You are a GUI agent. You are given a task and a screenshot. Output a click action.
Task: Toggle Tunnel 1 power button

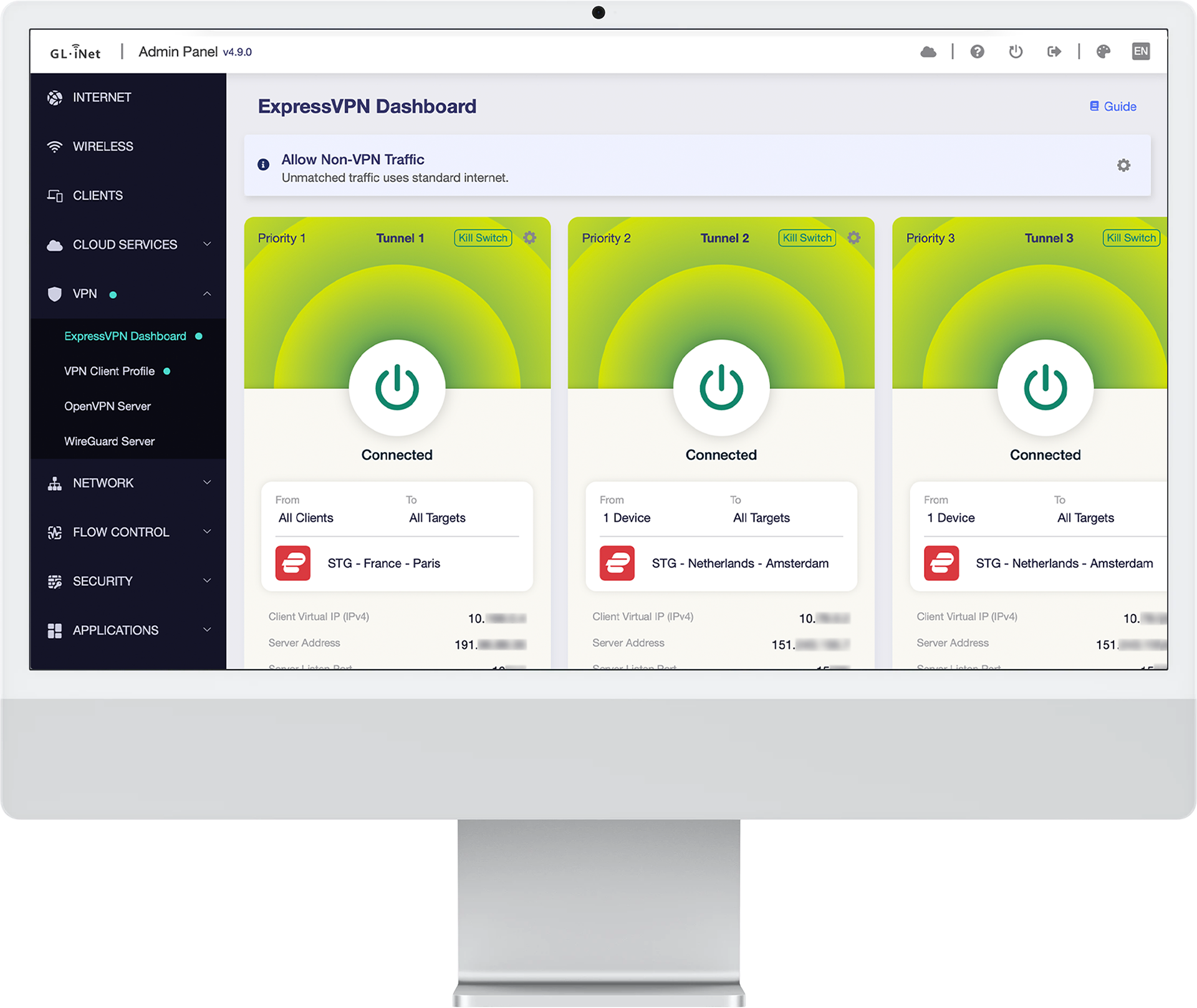(x=397, y=387)
